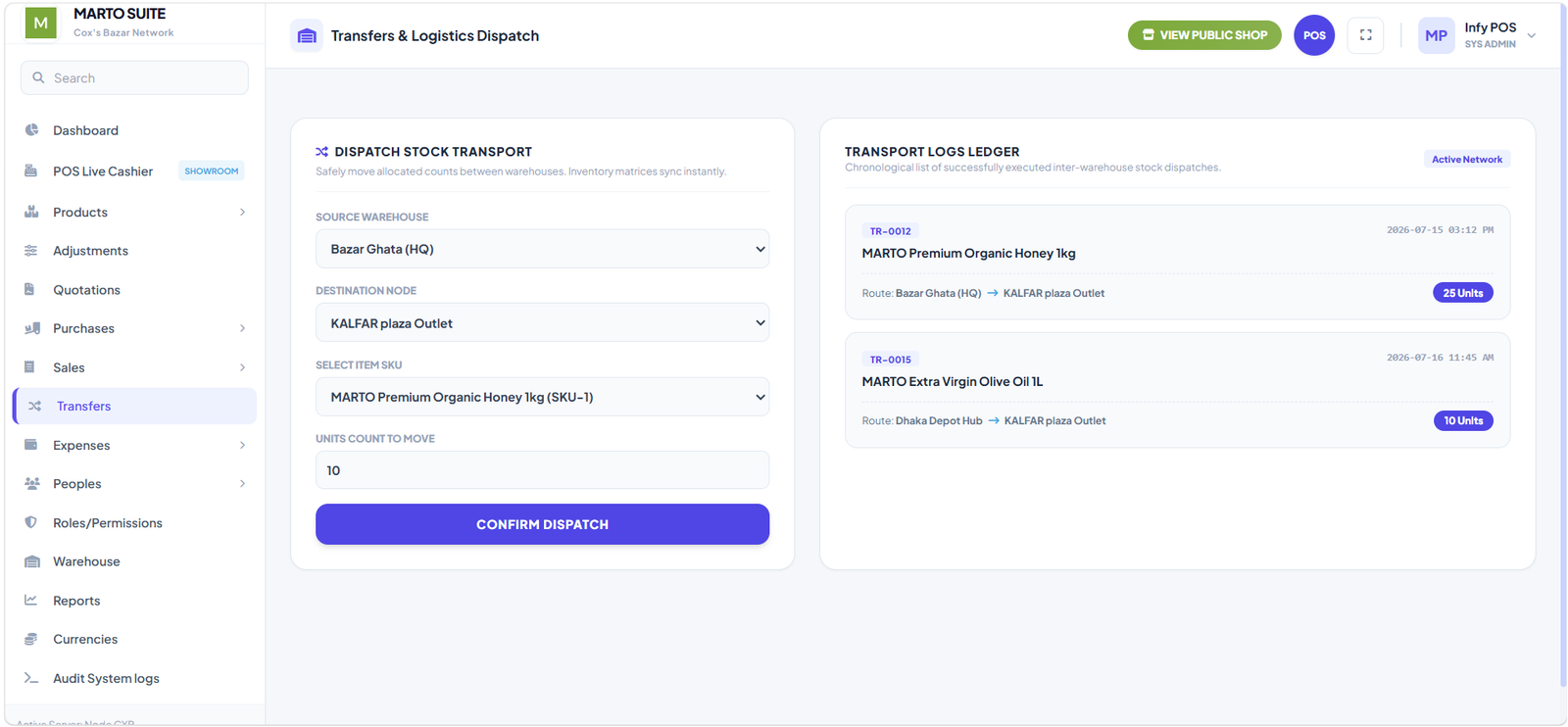Click the 2026-07-16 11:45 AM timestamp
The width and height of the screenshot is (1568, 727).
click(x=1440, y=358)
